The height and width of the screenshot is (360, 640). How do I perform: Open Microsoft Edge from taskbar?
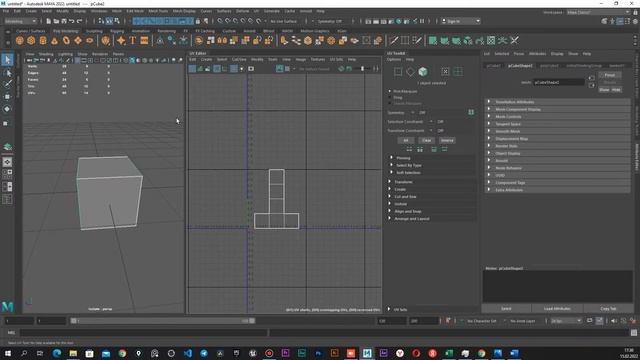(57, 353)
